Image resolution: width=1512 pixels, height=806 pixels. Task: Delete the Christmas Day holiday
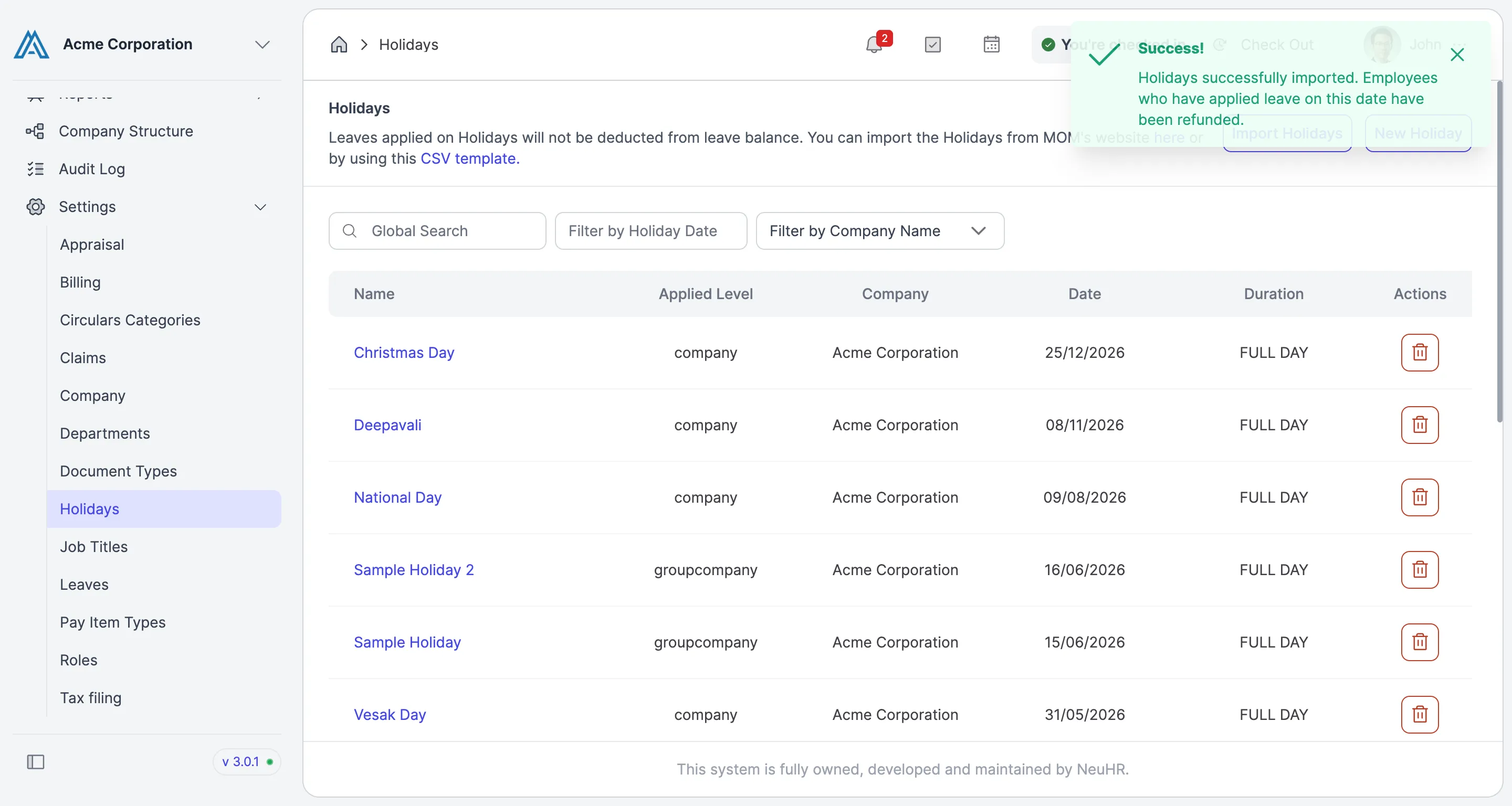pyautogui.click(x=1419, y=353)
